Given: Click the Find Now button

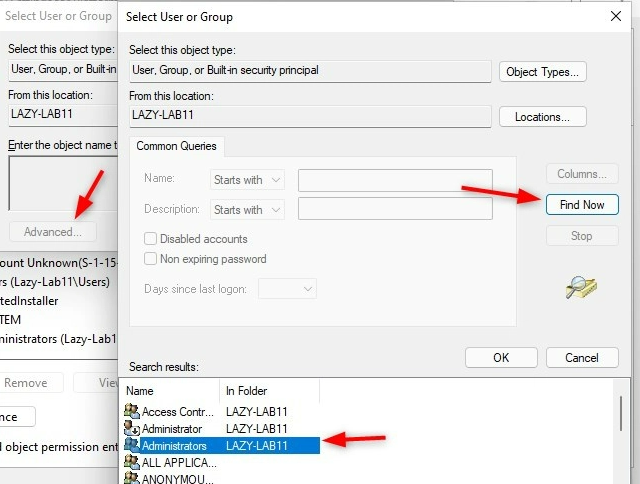Looking at the screenshot, I should [582, 205].
